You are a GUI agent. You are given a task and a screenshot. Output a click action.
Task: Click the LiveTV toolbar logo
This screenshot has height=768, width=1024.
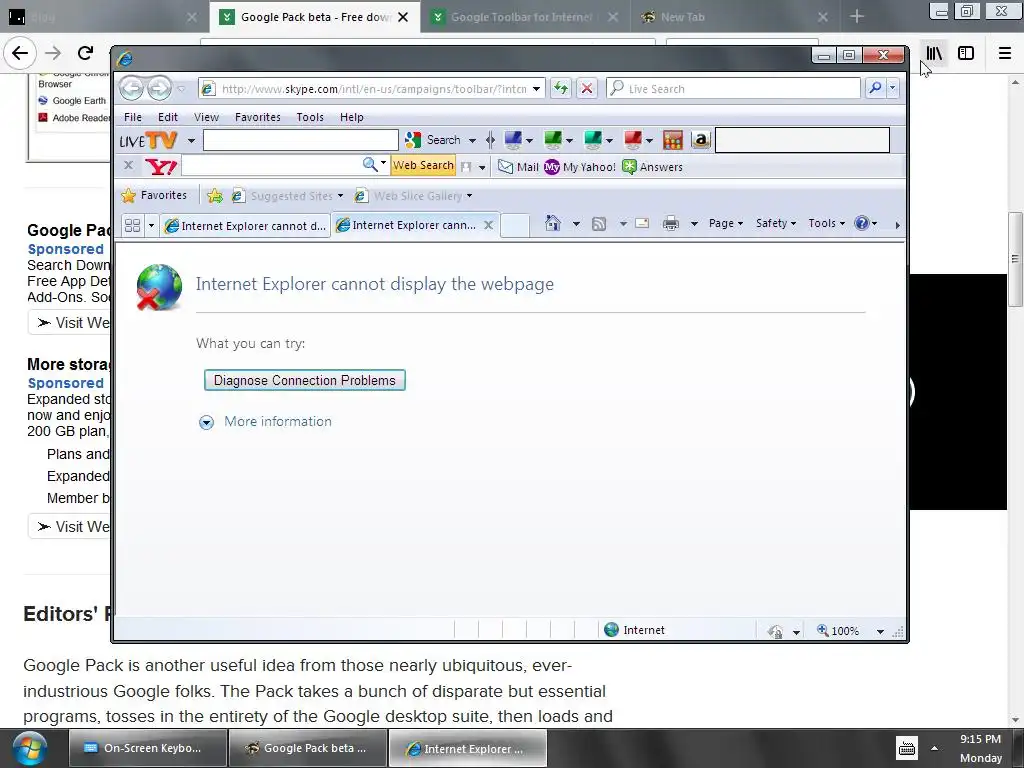coord(148,140)
